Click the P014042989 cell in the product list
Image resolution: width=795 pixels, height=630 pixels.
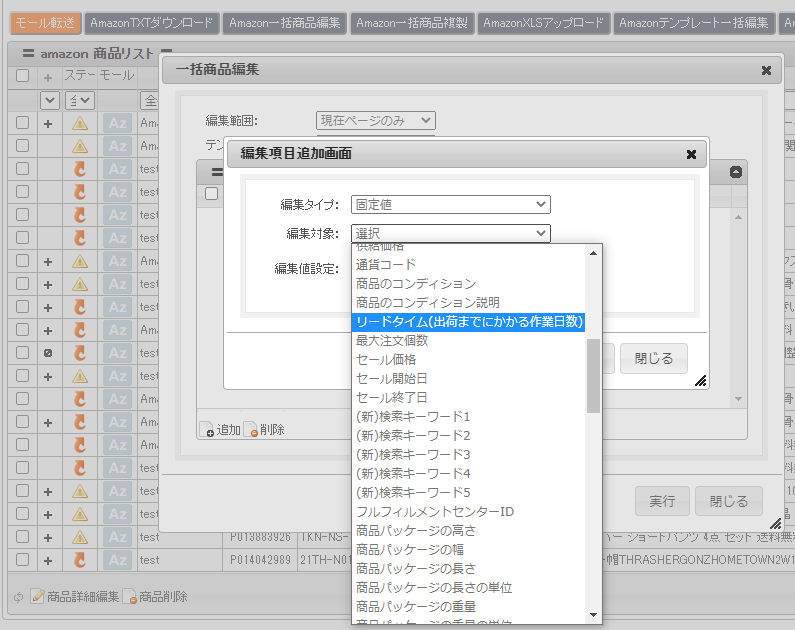(x=260, y=560)
